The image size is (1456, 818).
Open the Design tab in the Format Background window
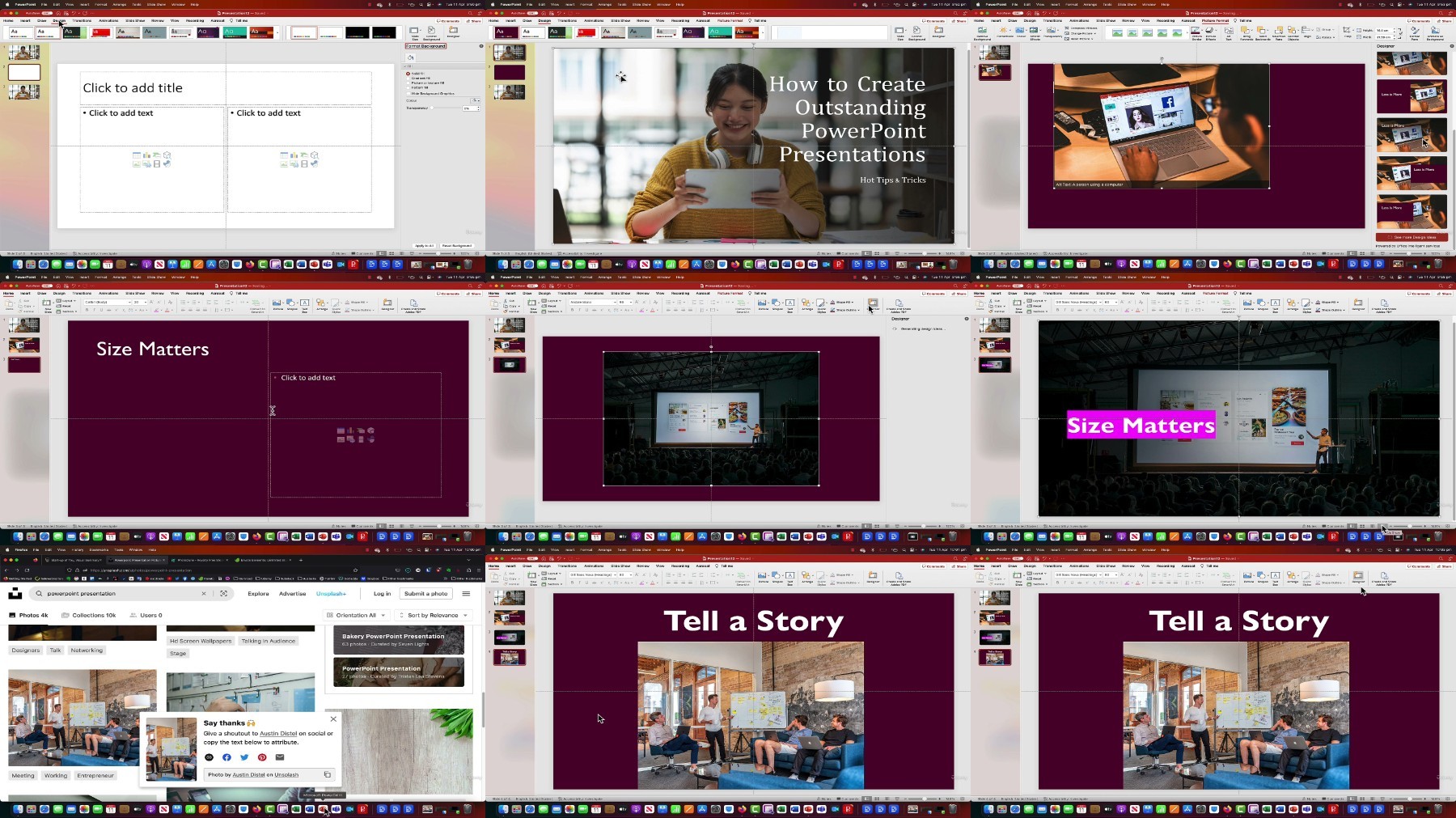(59, 21)
